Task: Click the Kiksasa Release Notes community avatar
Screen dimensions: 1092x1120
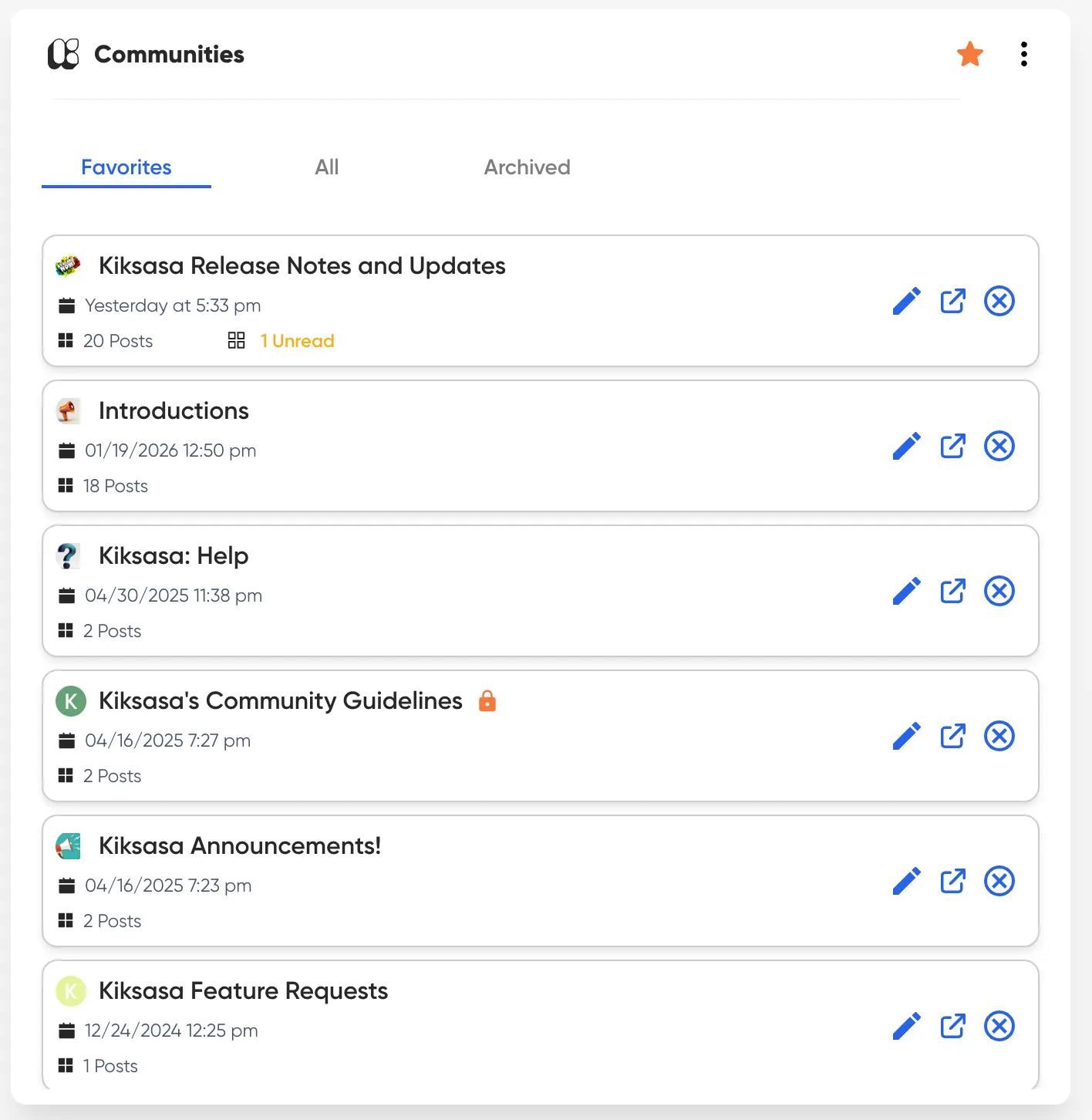Action: coord(68,265)
